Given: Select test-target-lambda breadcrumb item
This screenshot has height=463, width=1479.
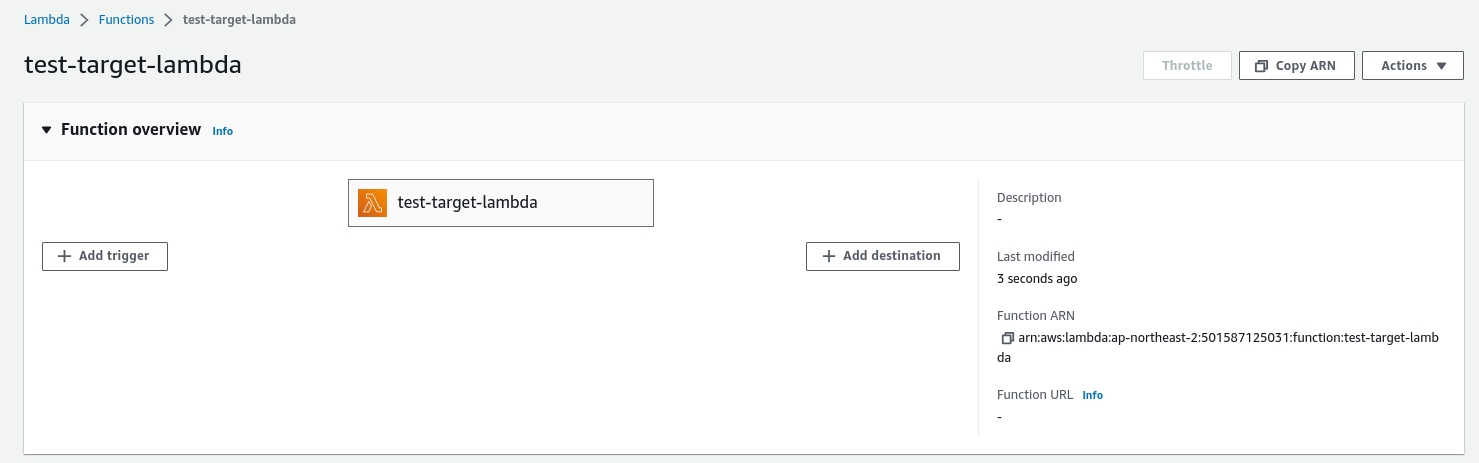Looking at the screenshot, I should pos(239,19).
